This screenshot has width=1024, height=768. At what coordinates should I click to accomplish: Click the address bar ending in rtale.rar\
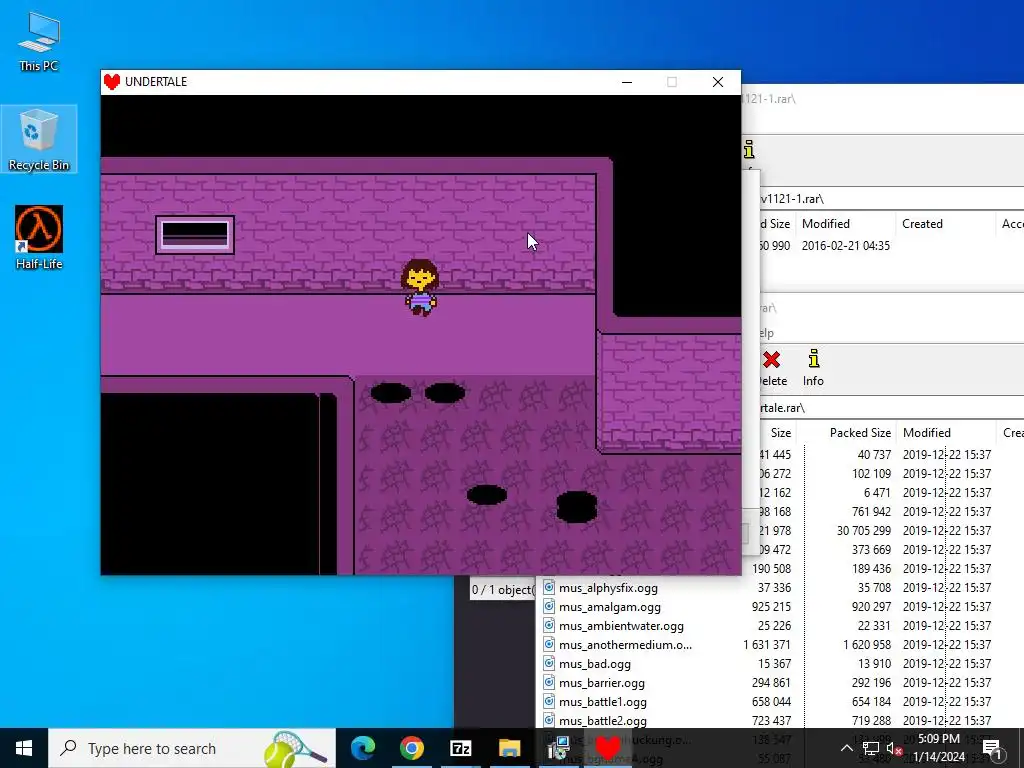click(889, 408)
